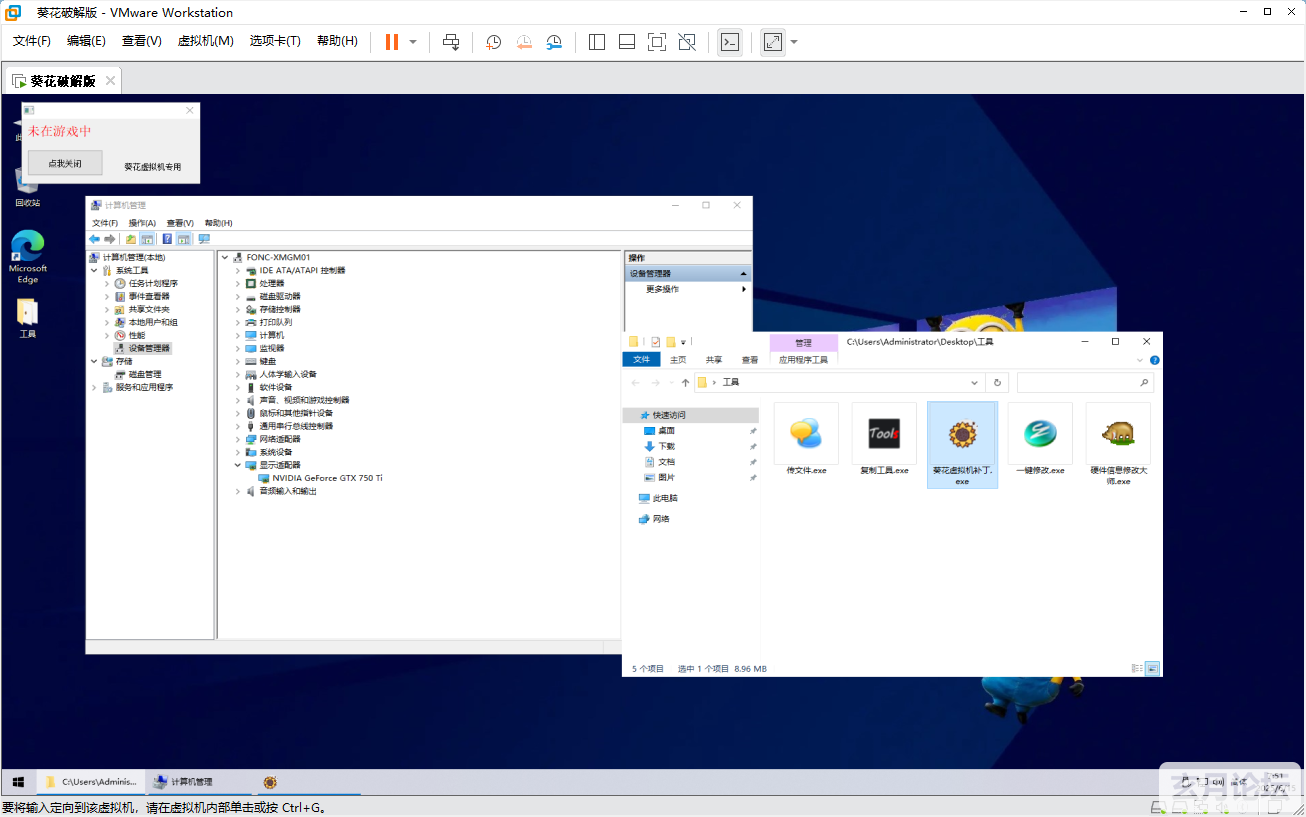Image resolution: width=1306 pixels, height=817 pixels.
Task: Click the Unity mode icon in VMware toolbar
Action: click(x=687, y=42)
